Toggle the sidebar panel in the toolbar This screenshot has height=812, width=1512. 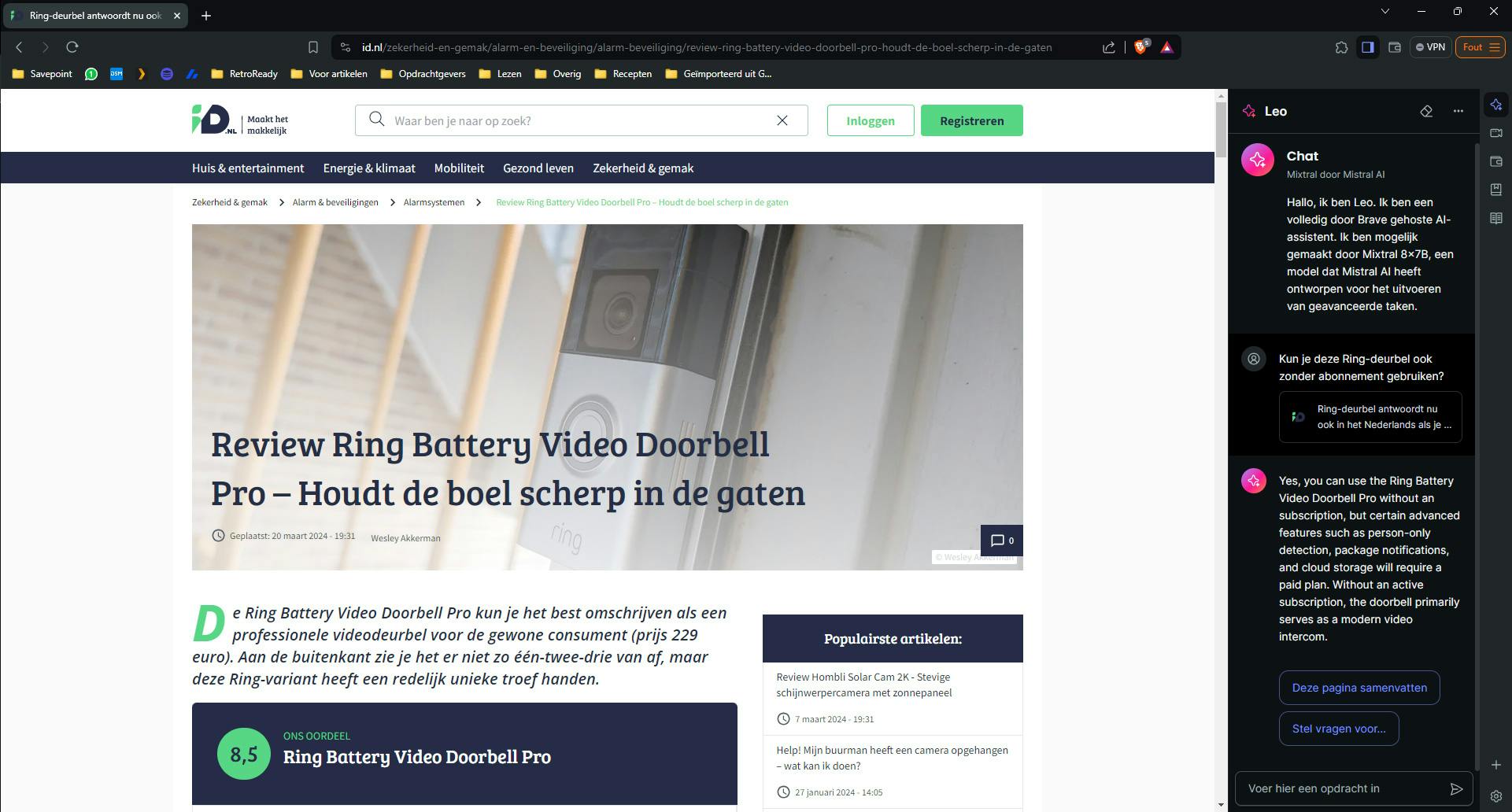coord(1368,47)
